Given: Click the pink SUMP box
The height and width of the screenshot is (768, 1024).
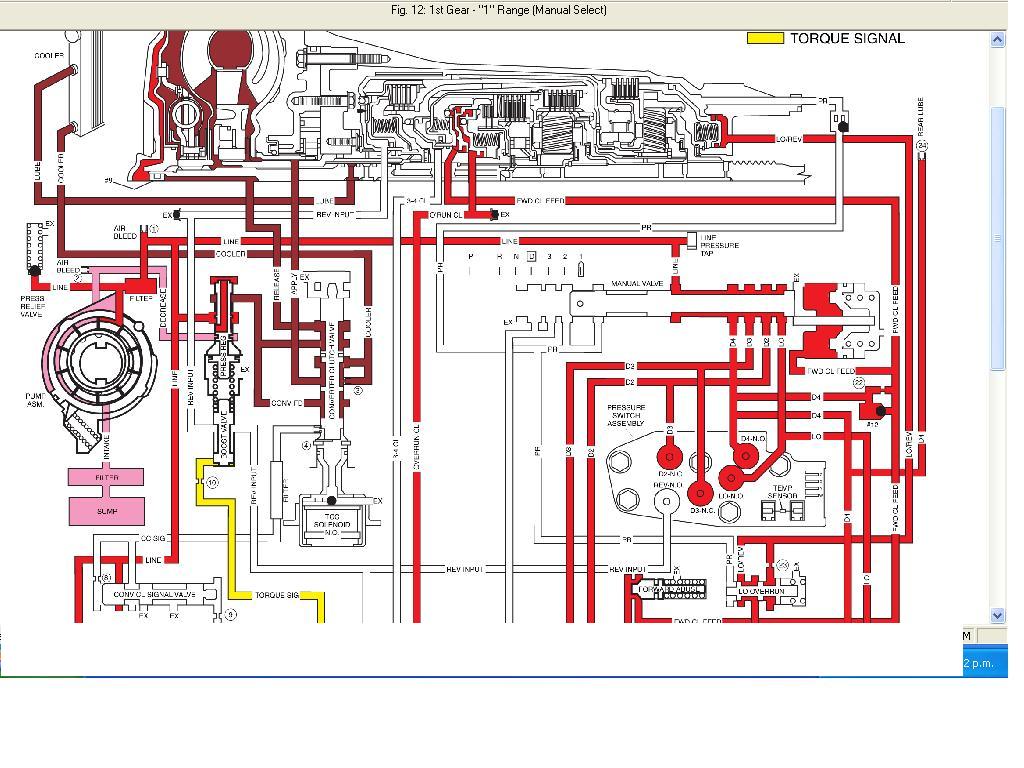Looking at the screenshot, I should (106, 511).
